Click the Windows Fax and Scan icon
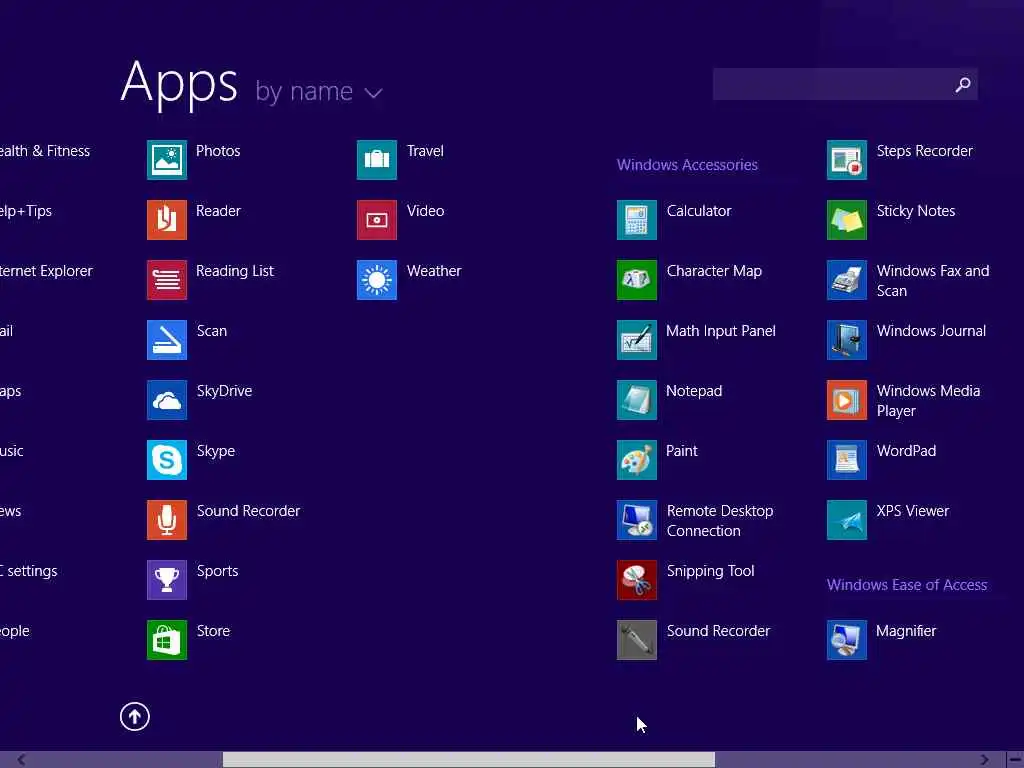The width and height of the screenshot is (1024, 768). click(847, 280)
